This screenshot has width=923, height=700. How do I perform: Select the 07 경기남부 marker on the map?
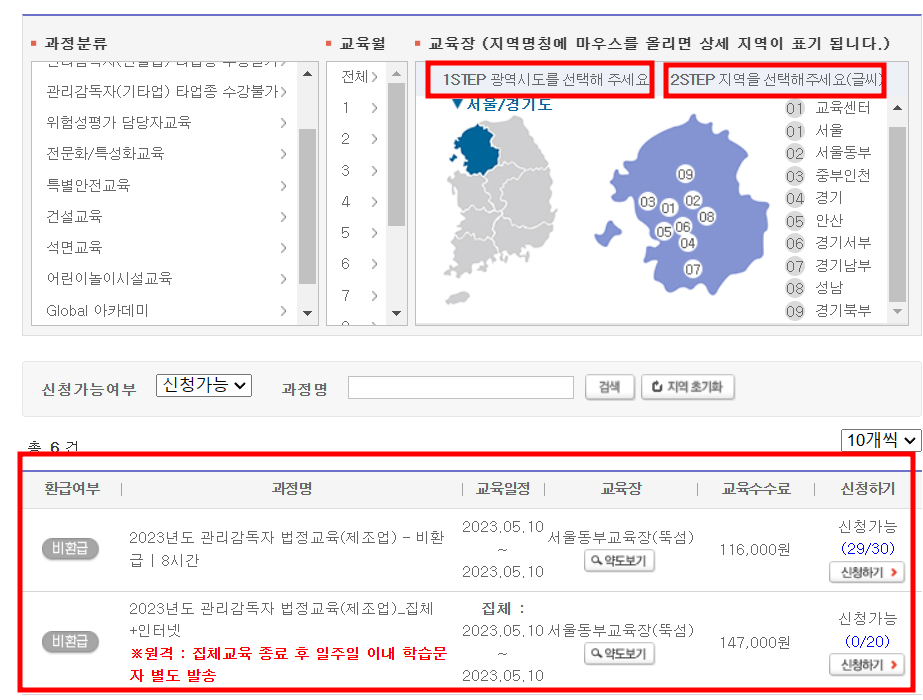pos(693,268)
